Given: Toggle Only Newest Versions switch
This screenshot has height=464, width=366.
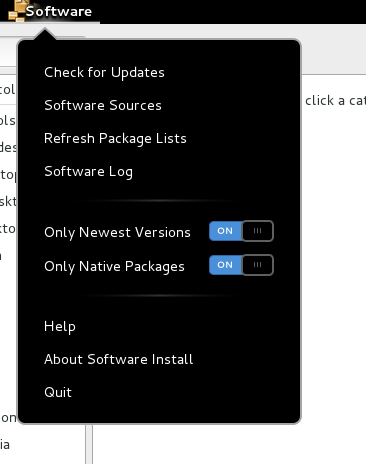Looking at the screenshot, I should coord(241,231).
